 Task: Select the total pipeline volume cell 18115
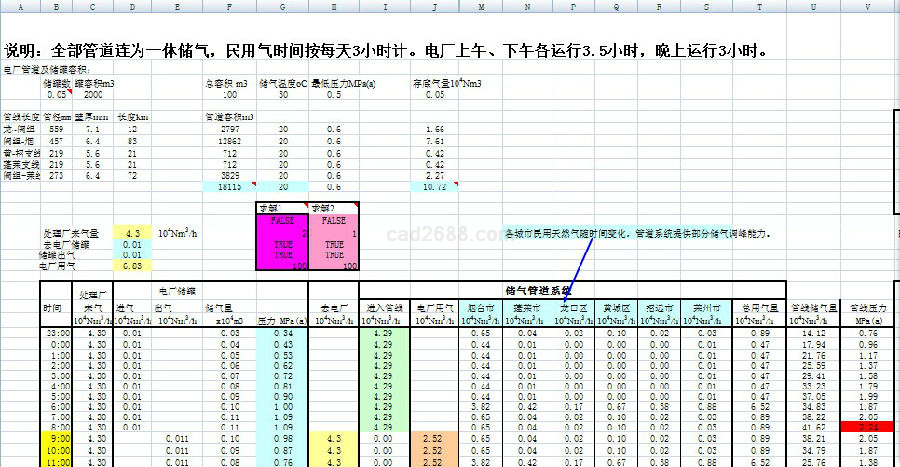click(228, 186)
